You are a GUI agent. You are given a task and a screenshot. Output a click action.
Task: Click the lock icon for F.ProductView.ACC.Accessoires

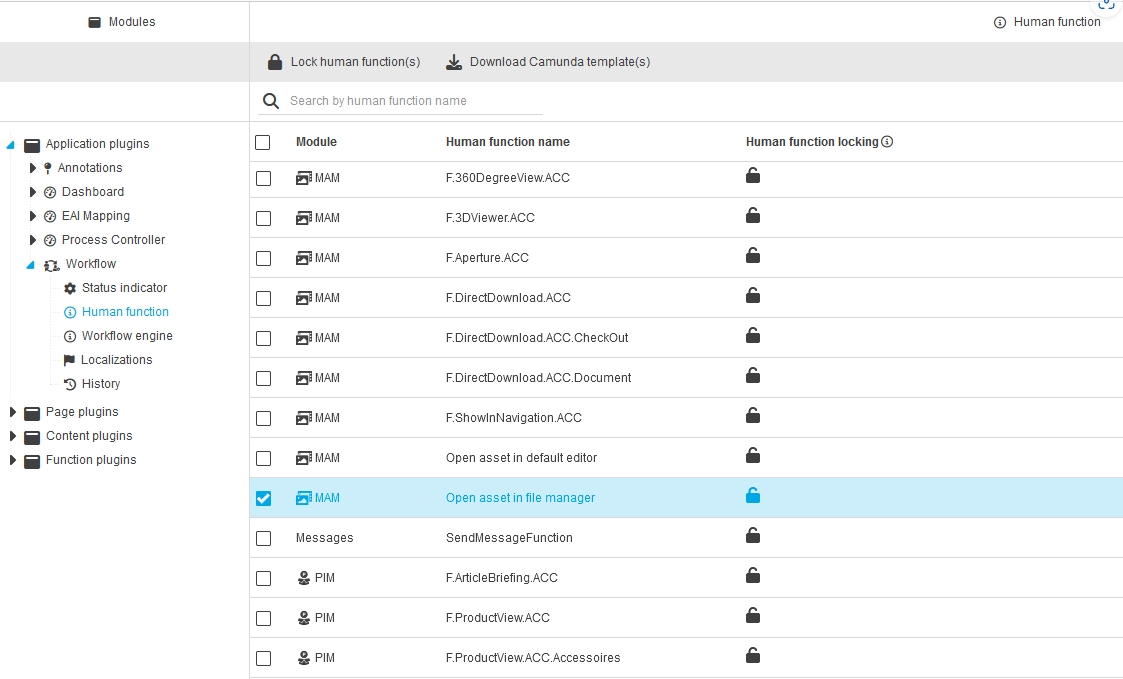pos(753,656)
